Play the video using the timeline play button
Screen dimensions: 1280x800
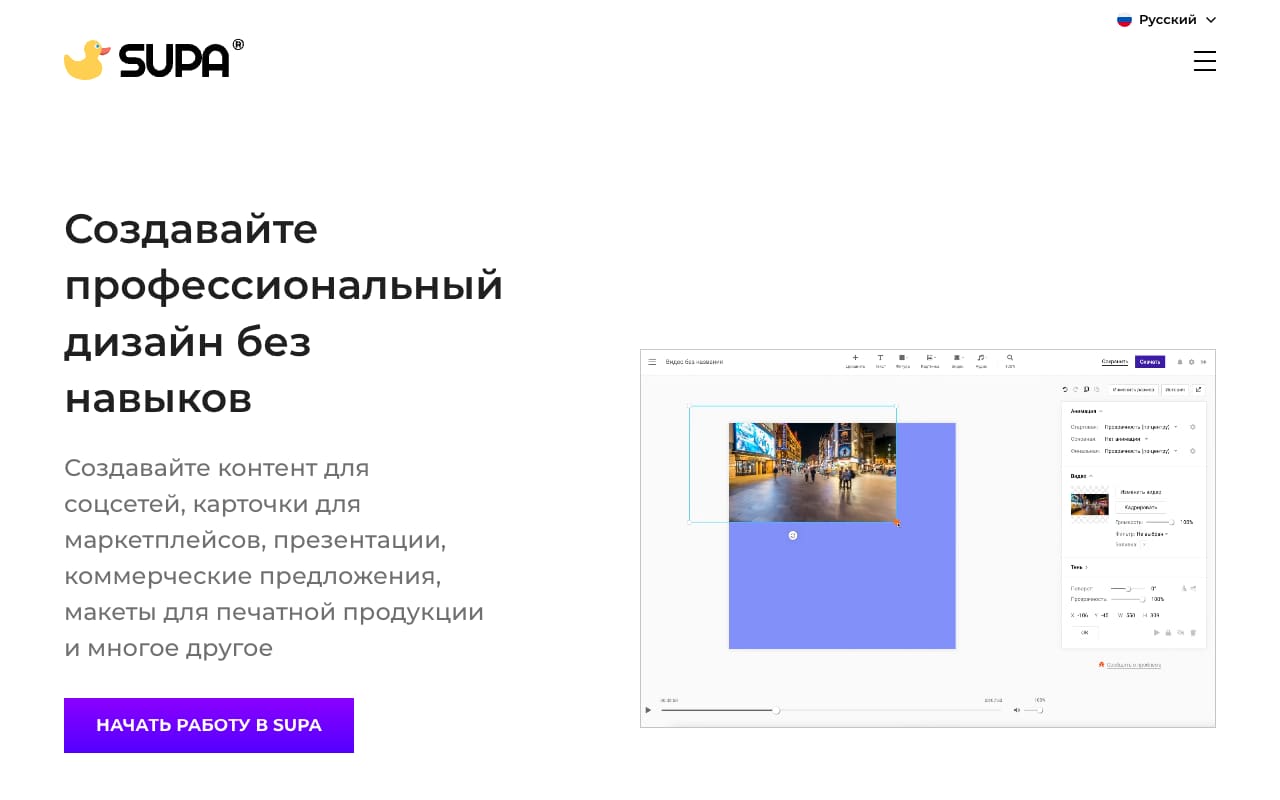648,710
